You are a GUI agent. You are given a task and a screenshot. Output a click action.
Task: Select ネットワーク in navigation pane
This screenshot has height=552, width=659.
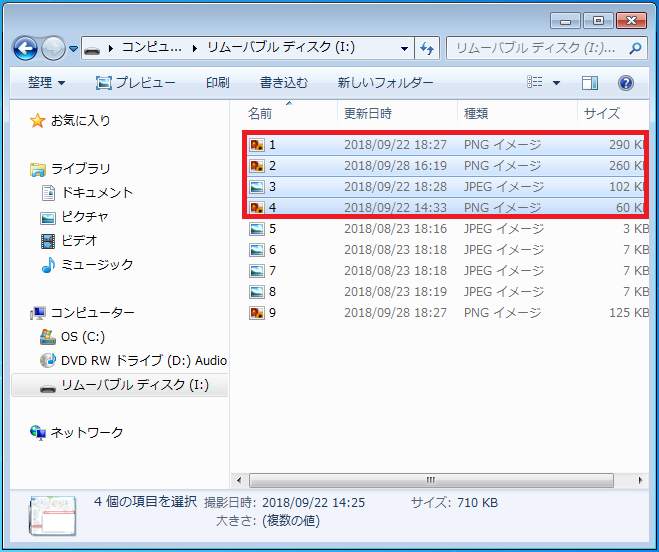(x=87, y=432)
